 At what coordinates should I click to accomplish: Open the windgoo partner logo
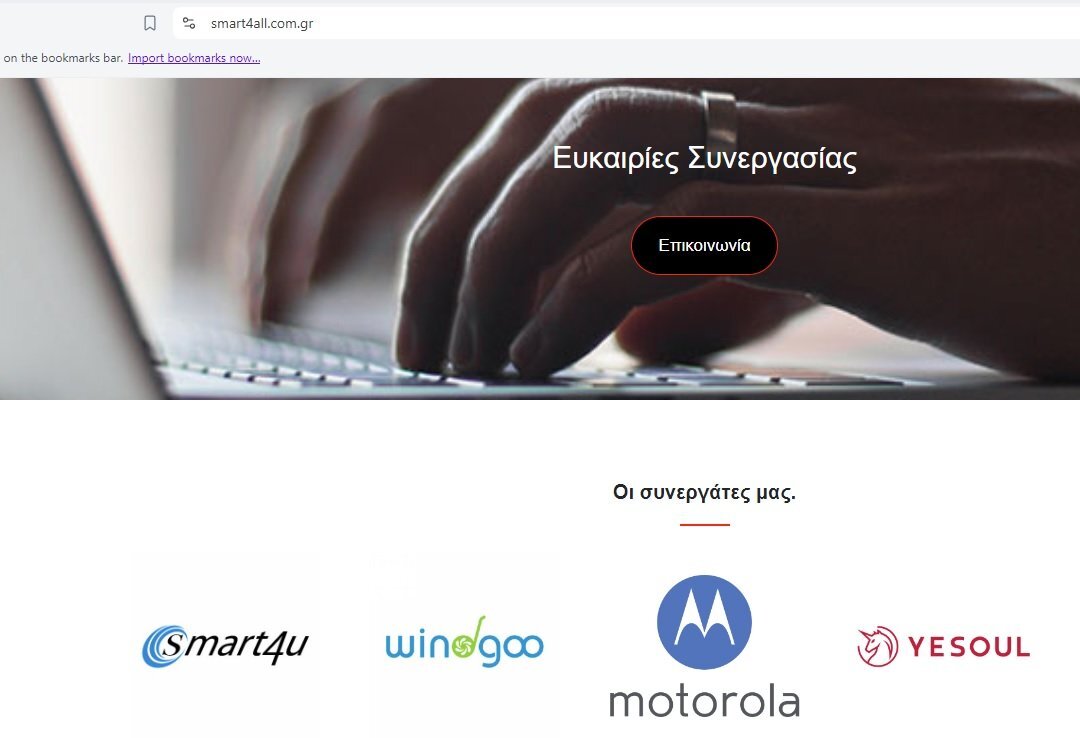464,642
